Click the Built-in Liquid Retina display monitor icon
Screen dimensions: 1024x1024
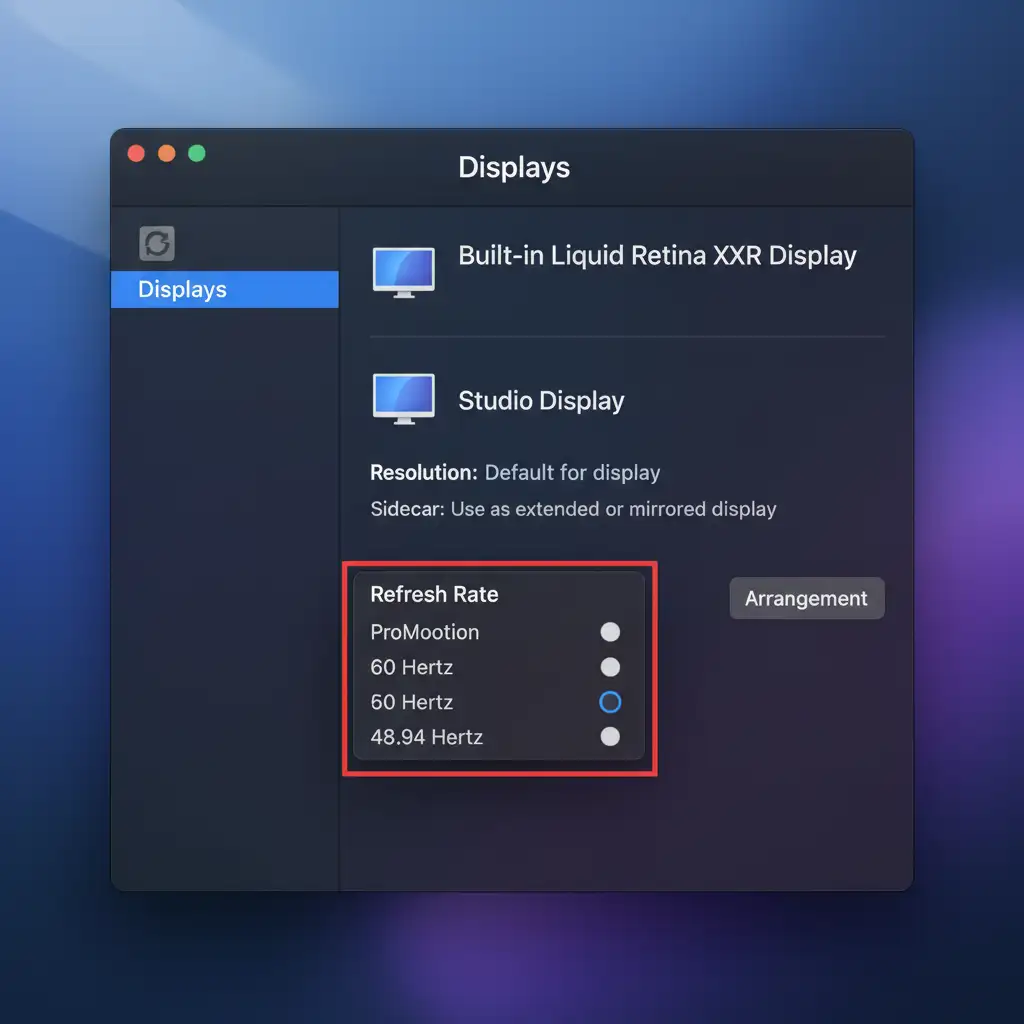pyautogui.click(x=403, y=271)
